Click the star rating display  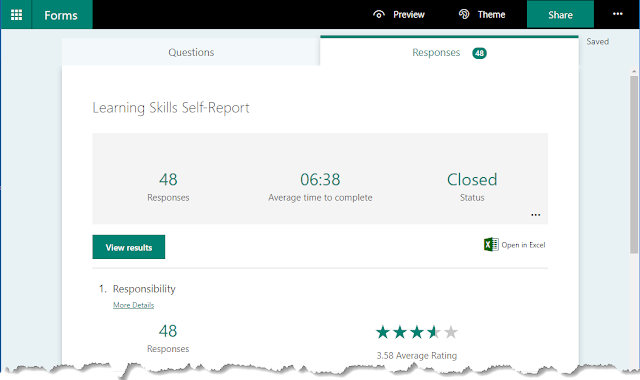click(417, 332)
